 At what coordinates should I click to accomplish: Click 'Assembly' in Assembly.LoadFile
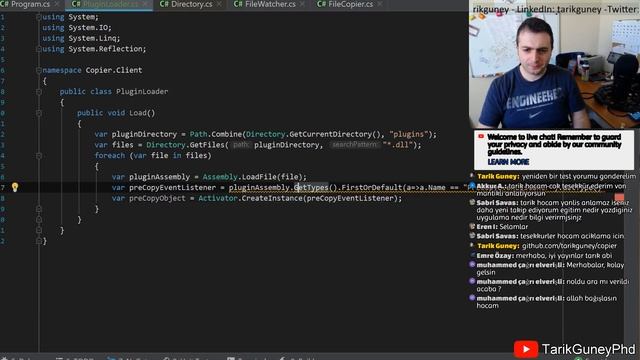(x=220, y=177)
